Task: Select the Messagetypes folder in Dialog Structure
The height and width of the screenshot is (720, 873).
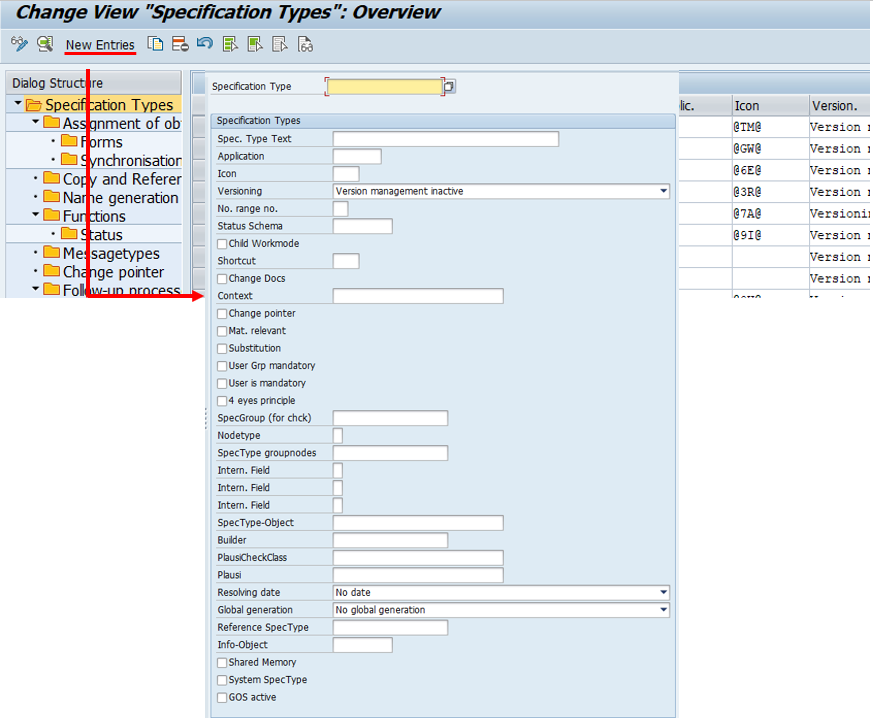Action: tap(110, 253)
